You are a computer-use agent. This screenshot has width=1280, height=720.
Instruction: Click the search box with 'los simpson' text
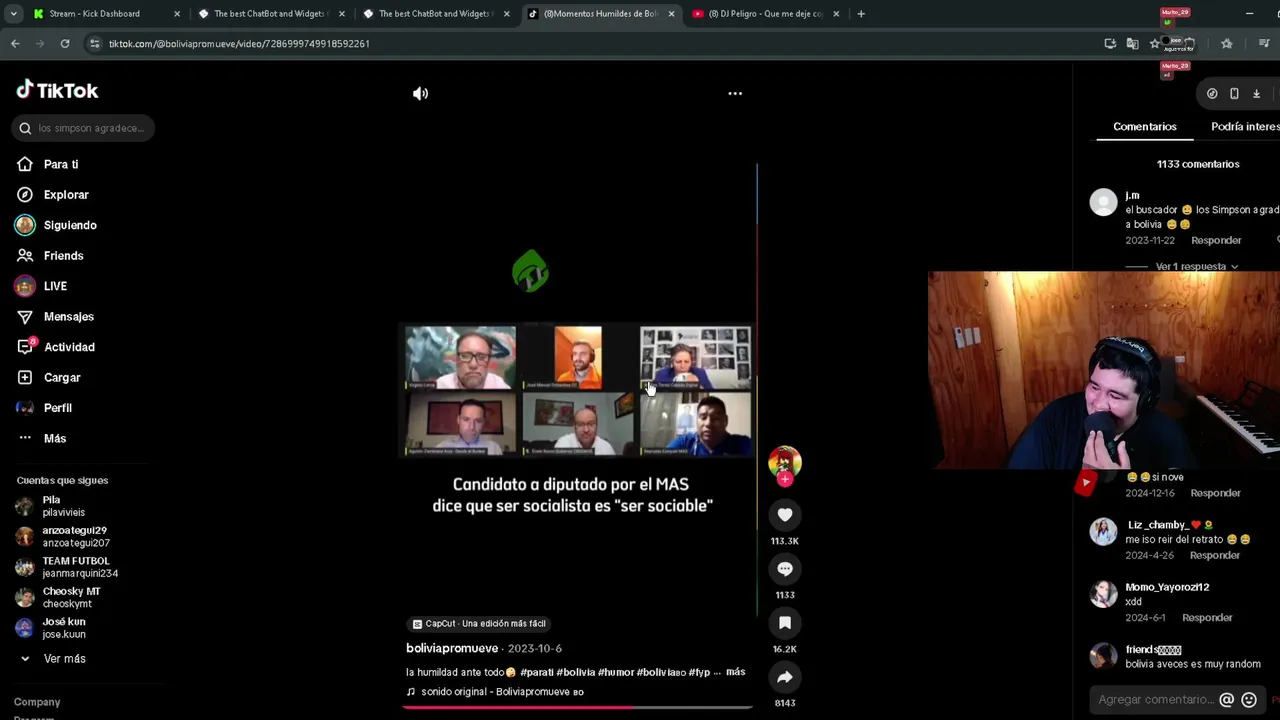pyautogui.click(x=84, y=128)
